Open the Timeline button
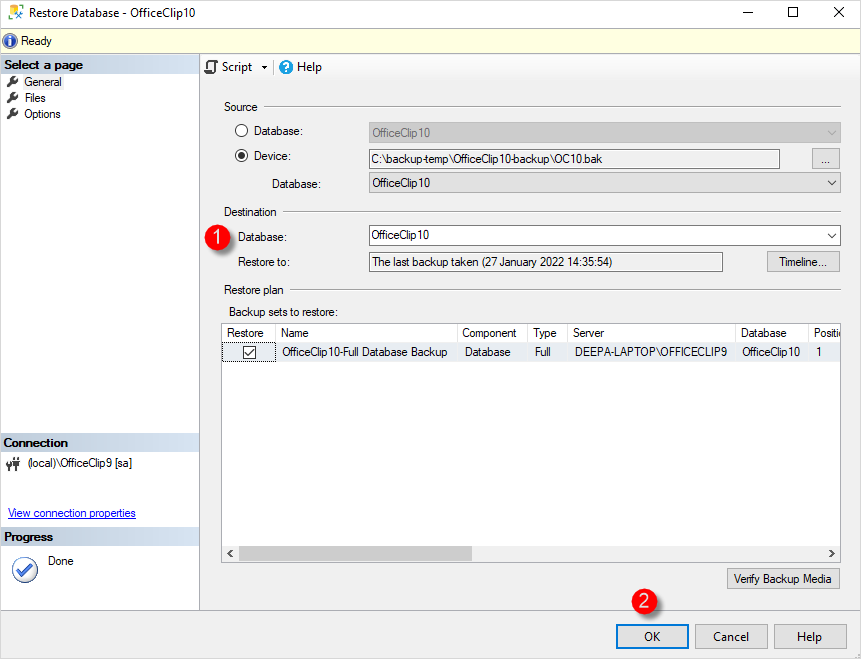Image resolution: width=861 pixels, height=659 pixels. pyautogui.click(x=803, y=262)
